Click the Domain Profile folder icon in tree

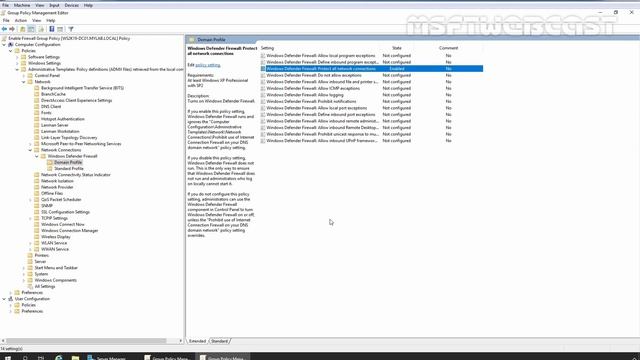point(50,162)
